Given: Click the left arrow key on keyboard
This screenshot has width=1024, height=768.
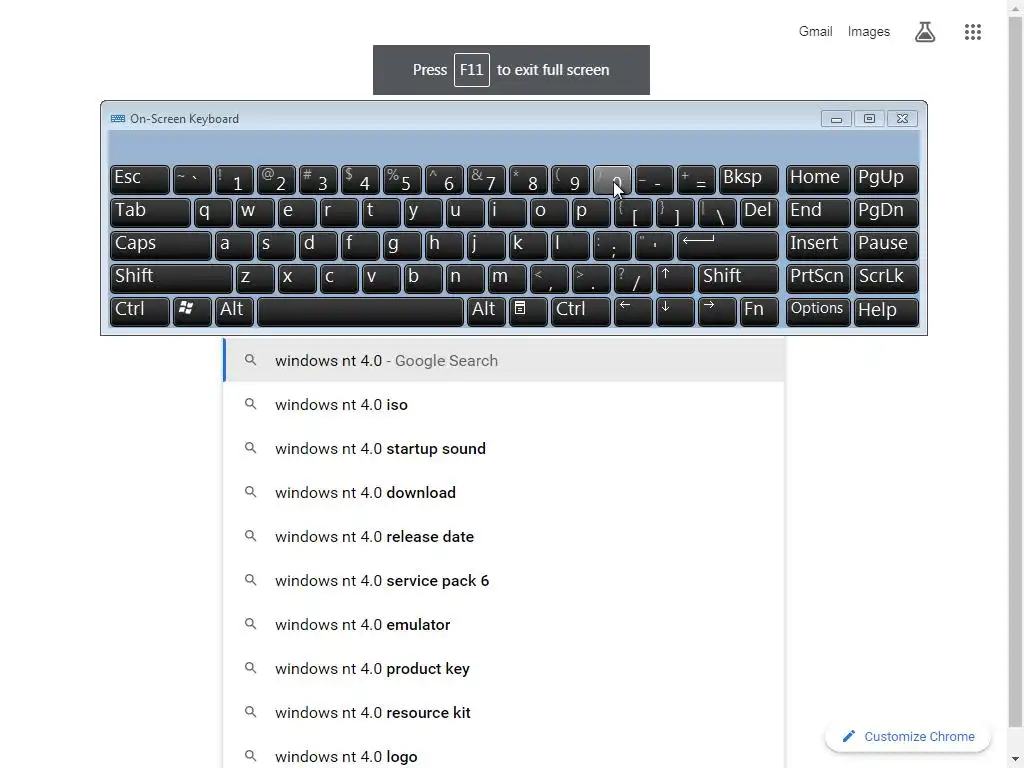Looking at the screenshot, I should click(633, 312).
